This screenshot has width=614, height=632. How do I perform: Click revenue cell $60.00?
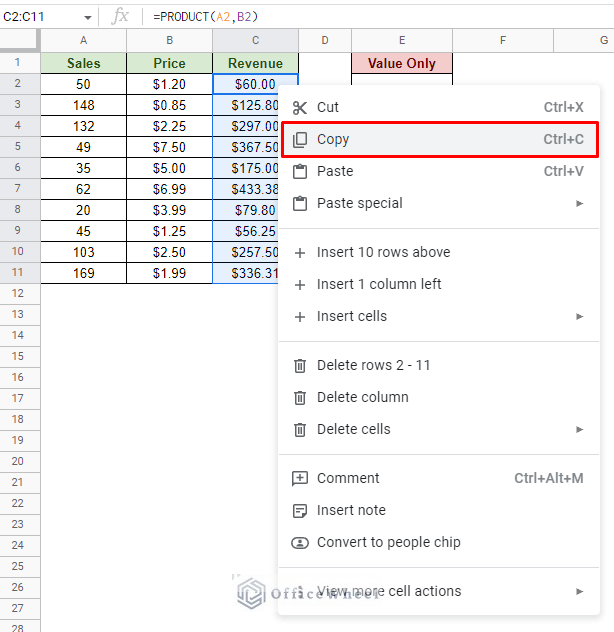coord(255,84)
